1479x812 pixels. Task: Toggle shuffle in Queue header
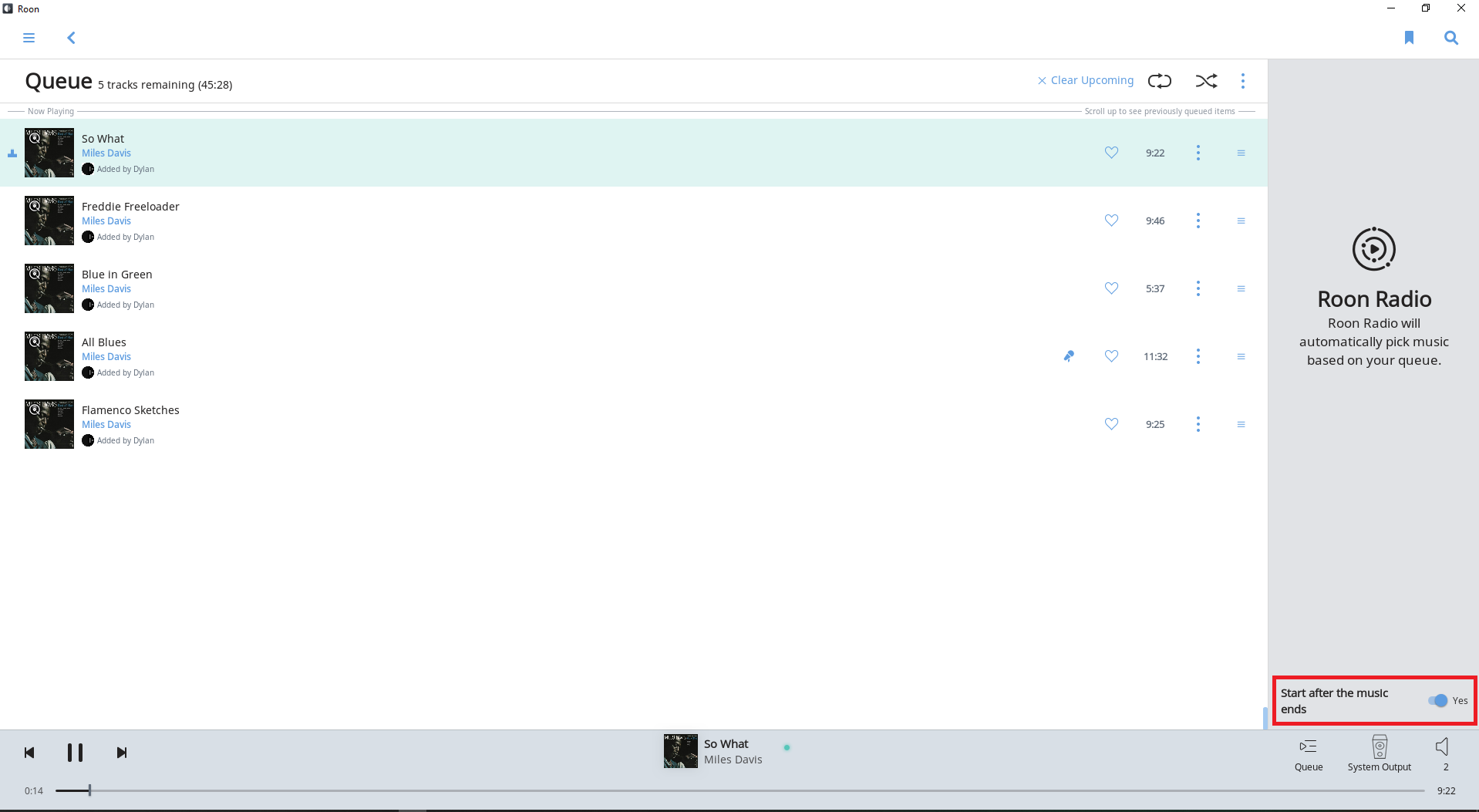[1207, 81]
